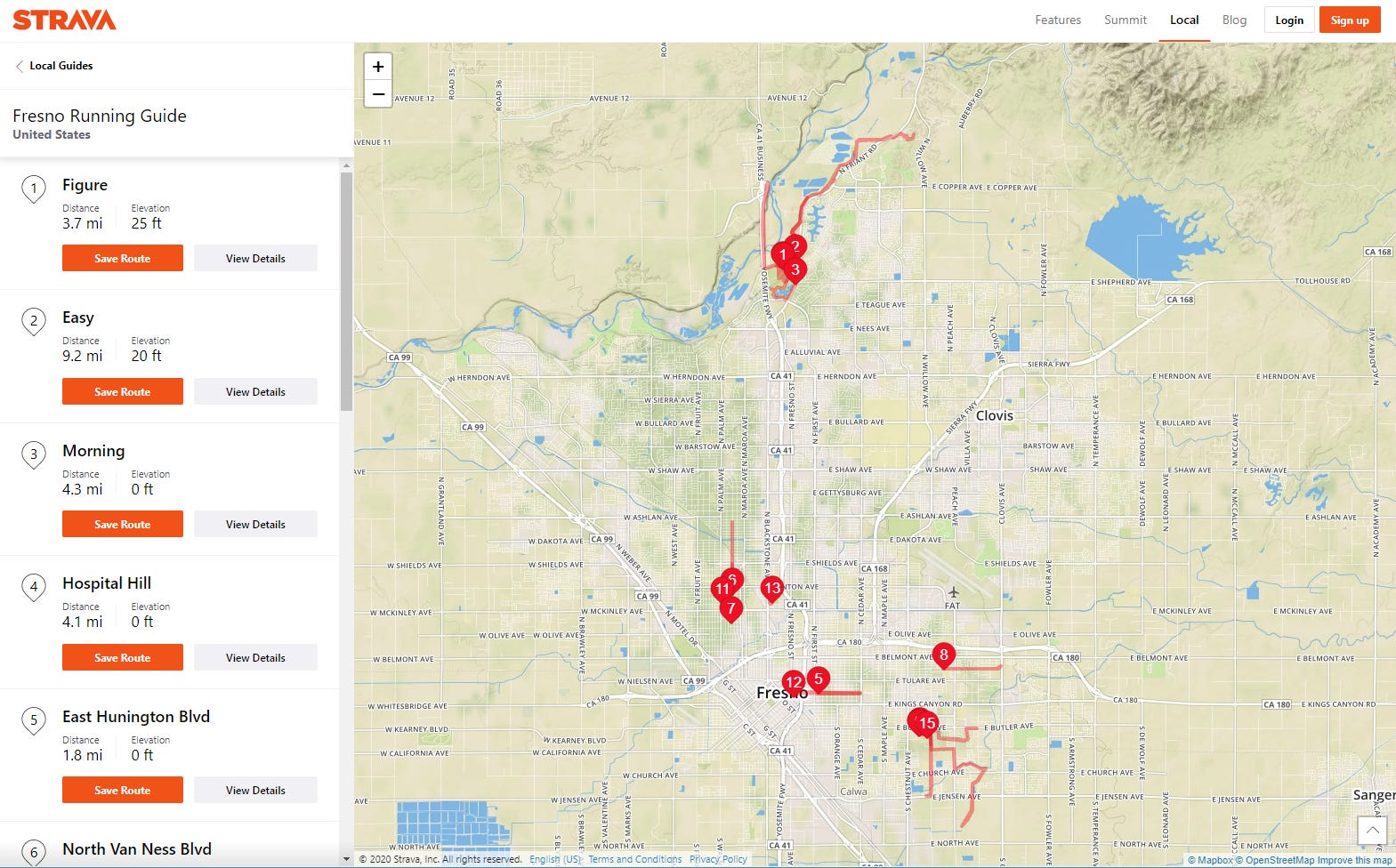Save the Easy route
This screenshot has width=1396, height=868.
pyautogui.click(x=123, y=391)
